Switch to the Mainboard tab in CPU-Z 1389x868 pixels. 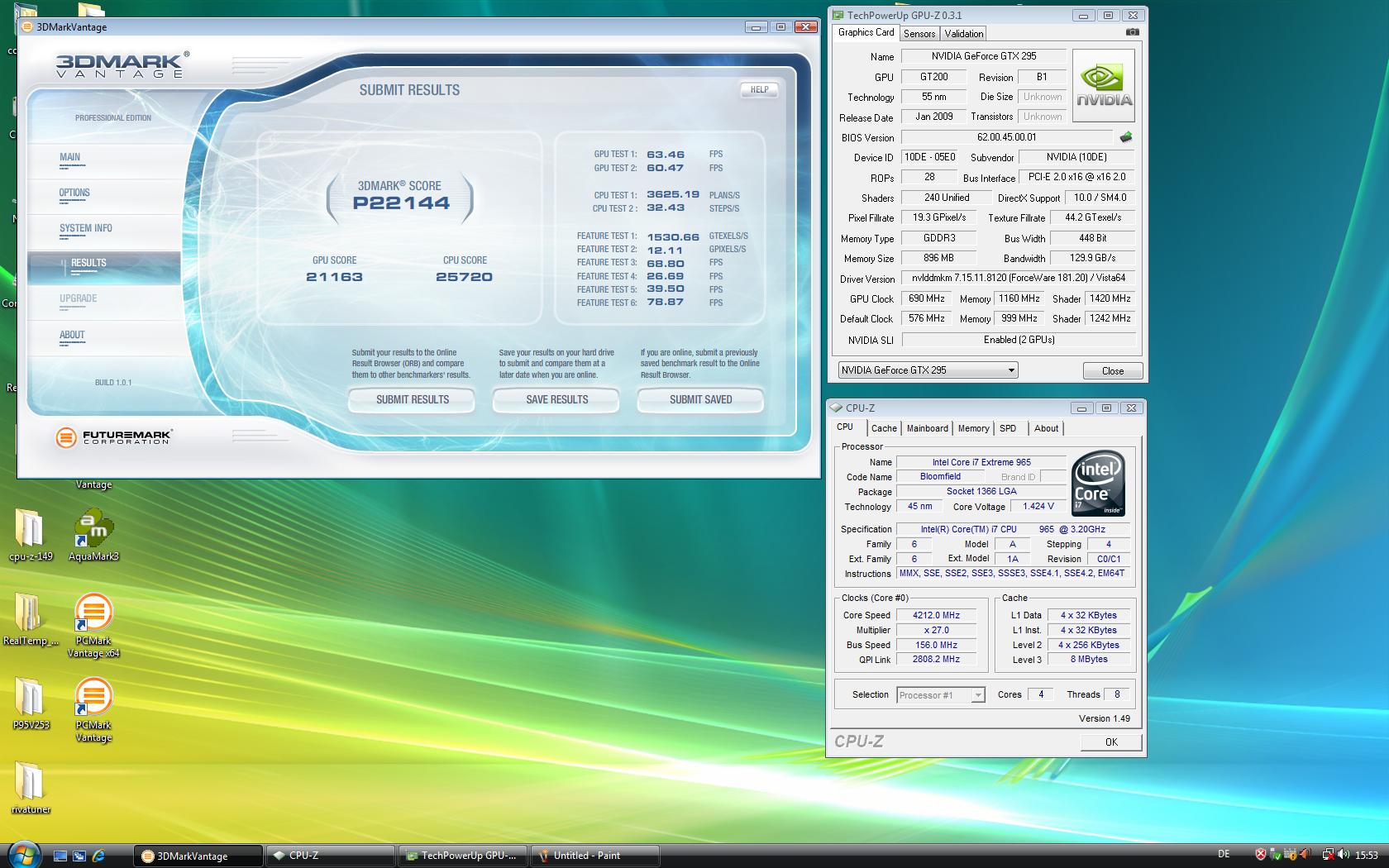[x=928, y=428]
